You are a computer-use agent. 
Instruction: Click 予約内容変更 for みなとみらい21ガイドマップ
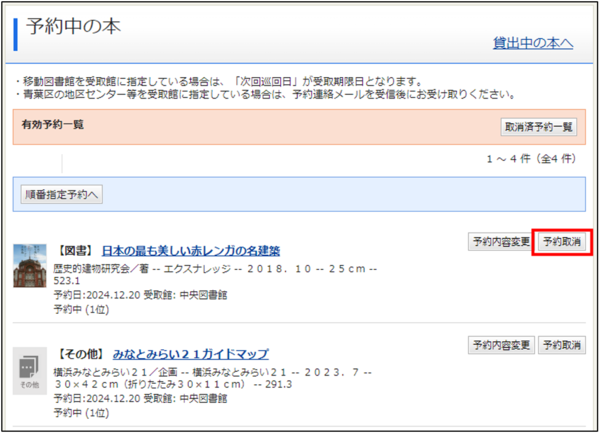(x=500, y=345)
